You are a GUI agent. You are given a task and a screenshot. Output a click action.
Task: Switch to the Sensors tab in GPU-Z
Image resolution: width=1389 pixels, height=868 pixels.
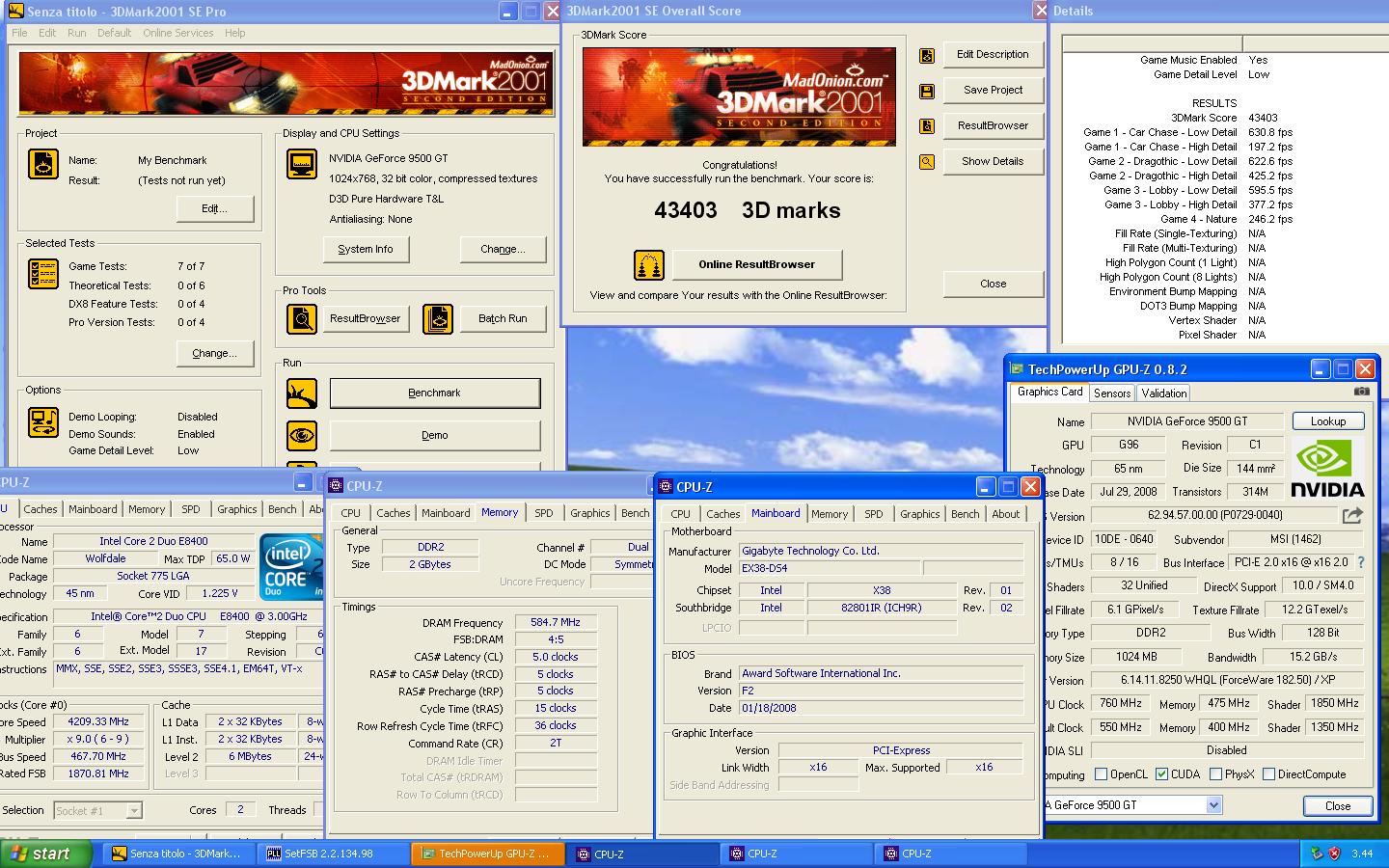1112,393
